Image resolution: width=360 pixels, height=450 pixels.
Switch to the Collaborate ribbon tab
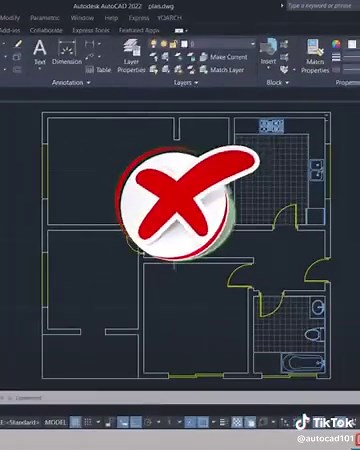pyautogui.click(x=46, y=30)
